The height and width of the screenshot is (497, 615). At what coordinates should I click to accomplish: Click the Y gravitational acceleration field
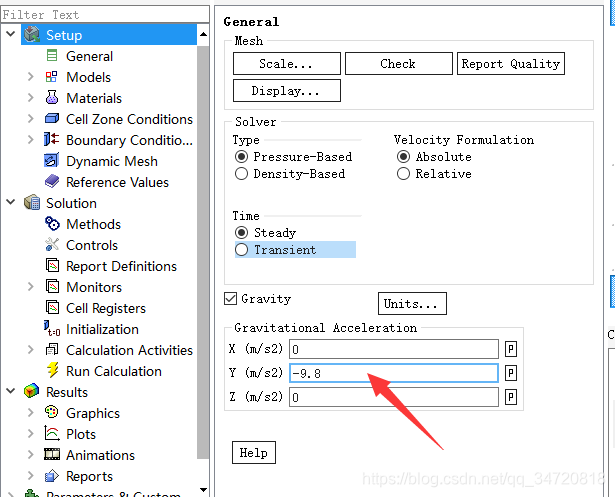393,373
